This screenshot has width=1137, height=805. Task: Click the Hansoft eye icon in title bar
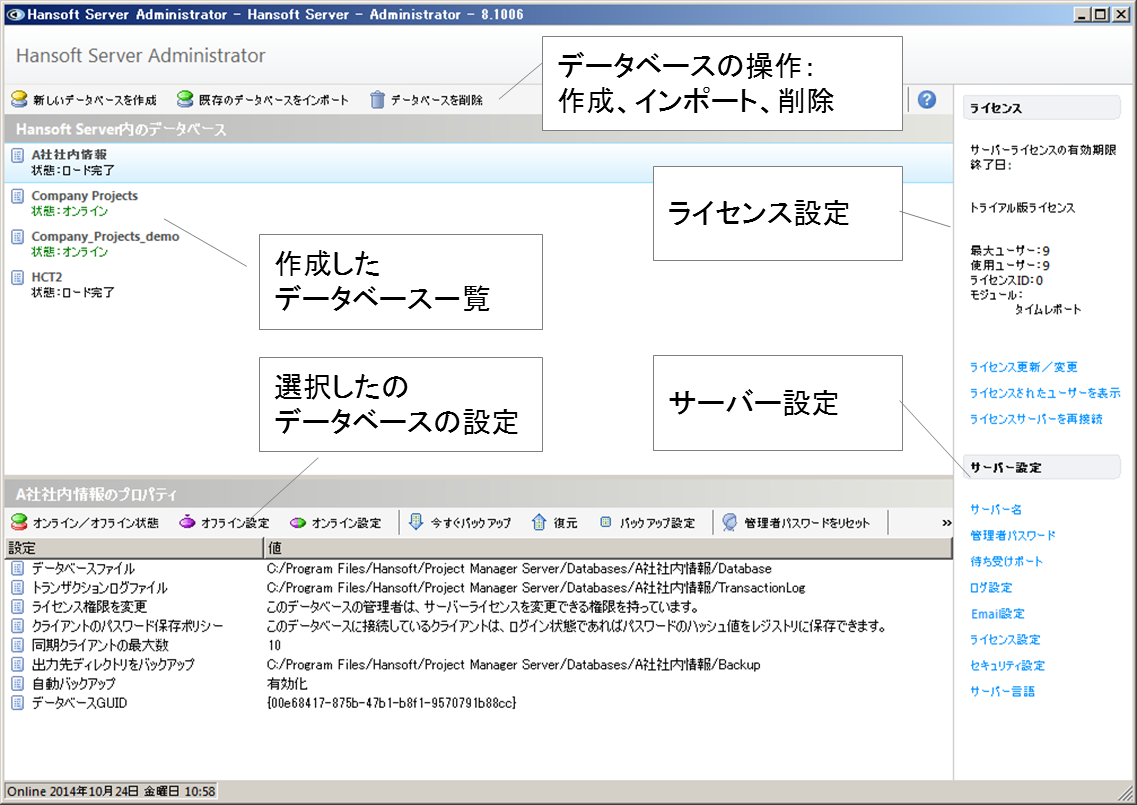click(15, 14)
